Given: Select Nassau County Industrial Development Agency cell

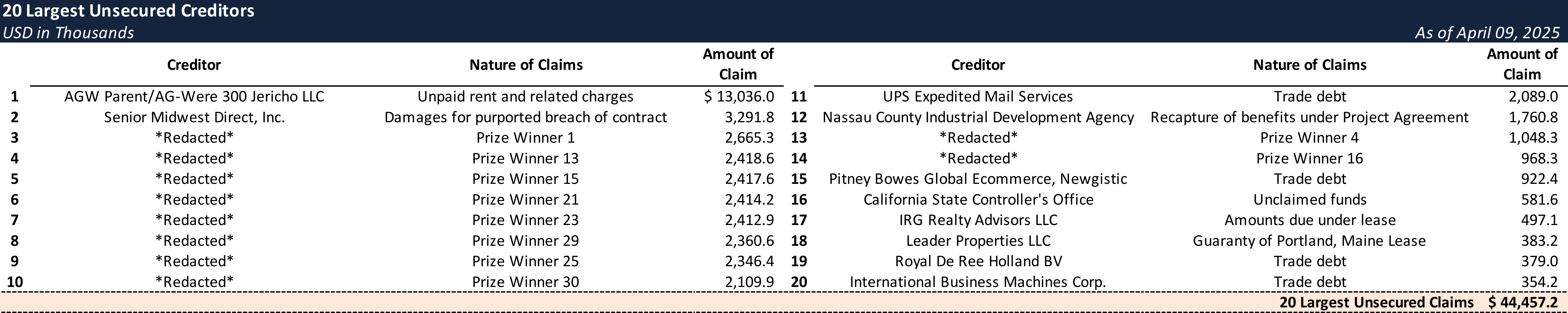Looking at the screenshot, I should [x=978, y=117].
